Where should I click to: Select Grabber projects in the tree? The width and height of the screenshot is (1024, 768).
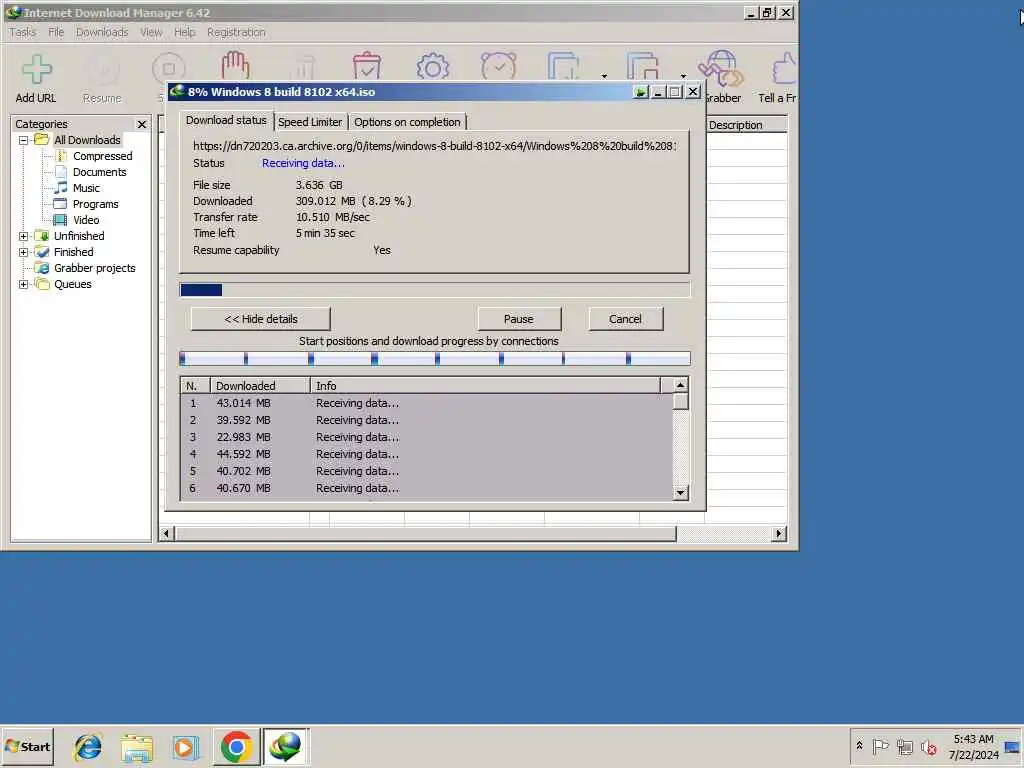tap(95, 268)
